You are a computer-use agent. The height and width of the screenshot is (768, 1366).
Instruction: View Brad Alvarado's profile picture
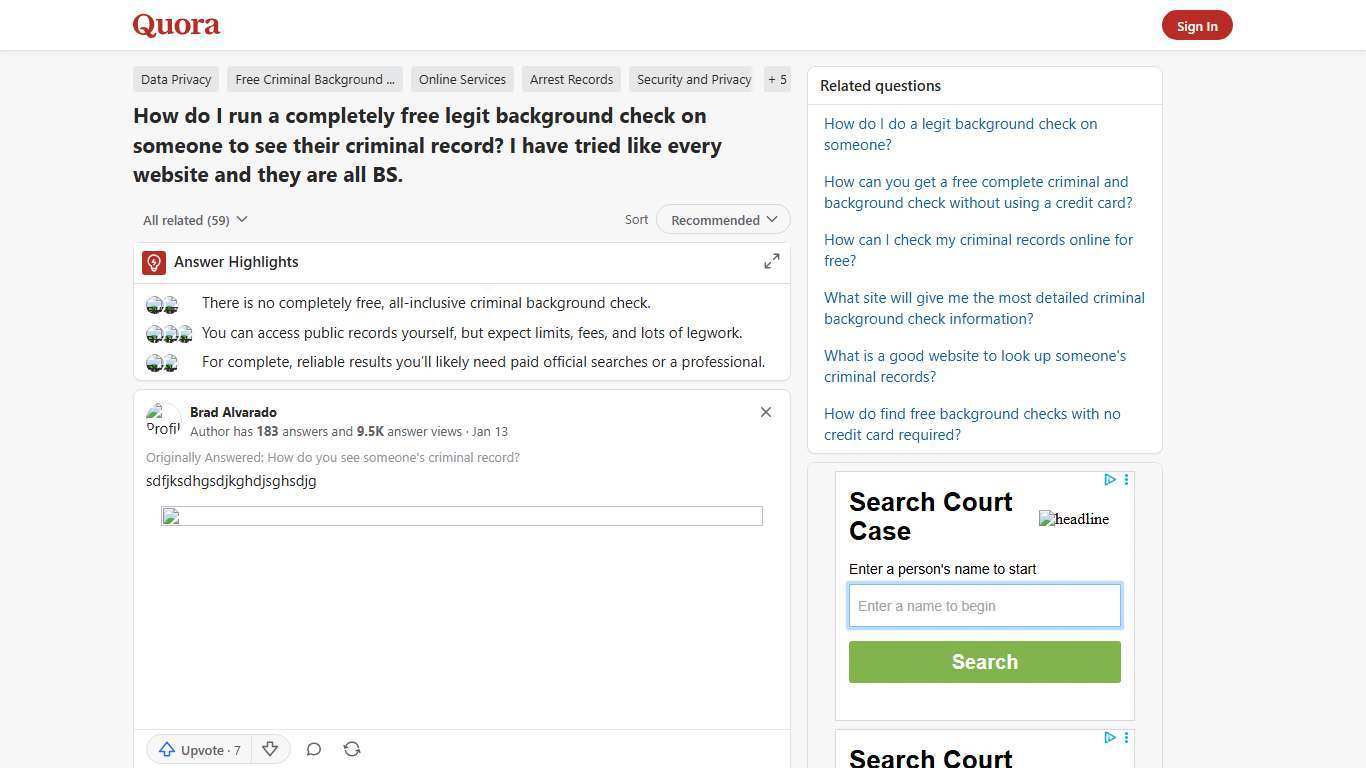[x=163, y=420]
